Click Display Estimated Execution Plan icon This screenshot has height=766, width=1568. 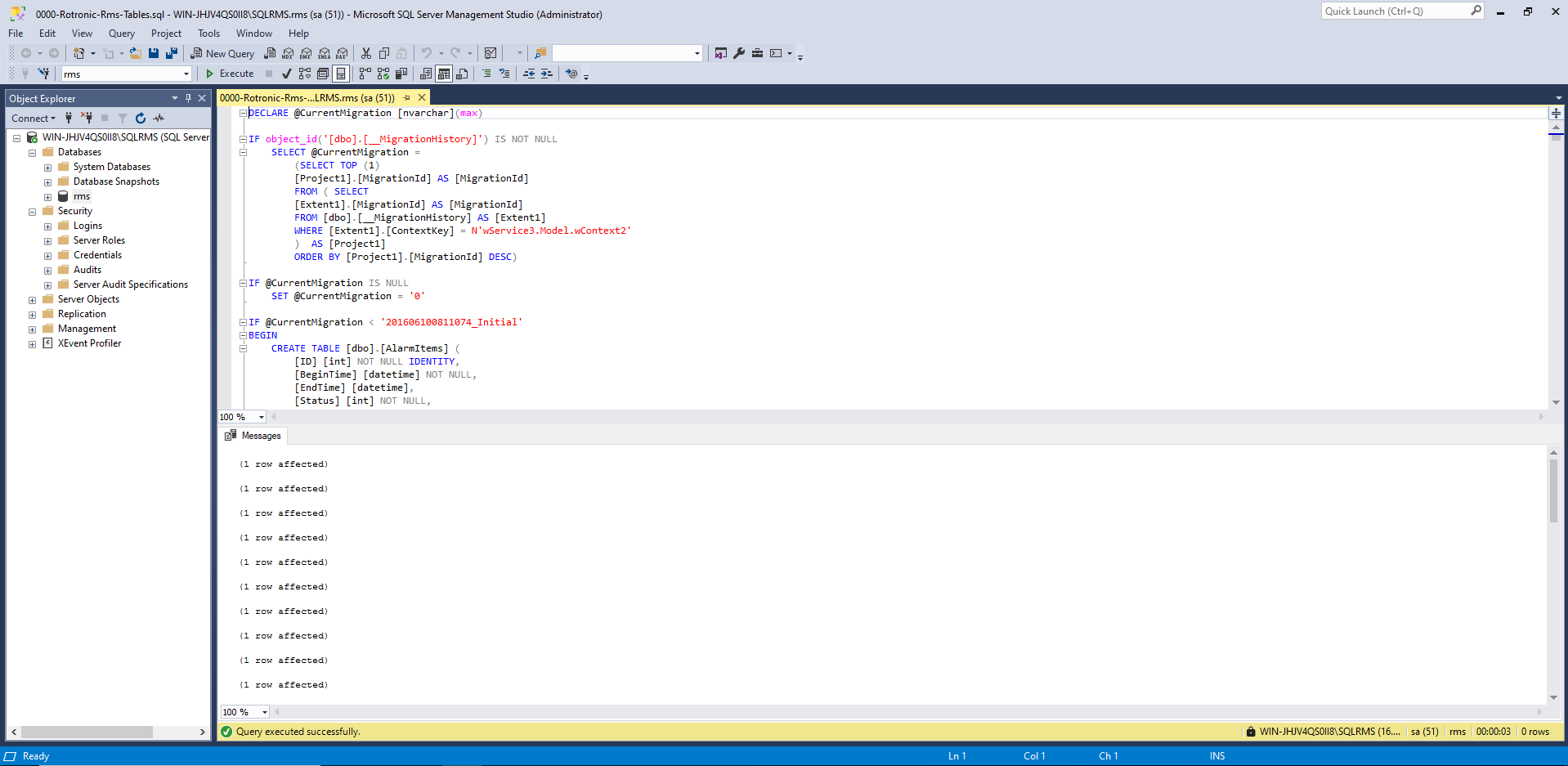[305, 74]
